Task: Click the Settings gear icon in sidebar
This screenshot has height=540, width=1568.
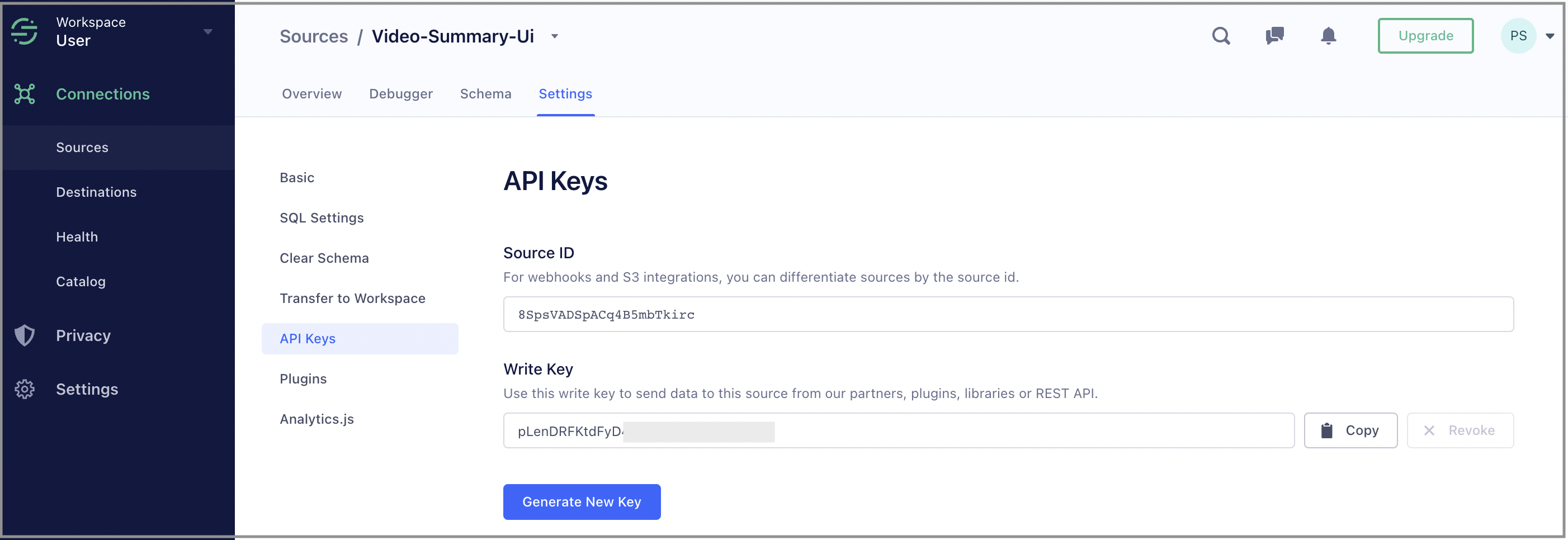Action: 25,389
